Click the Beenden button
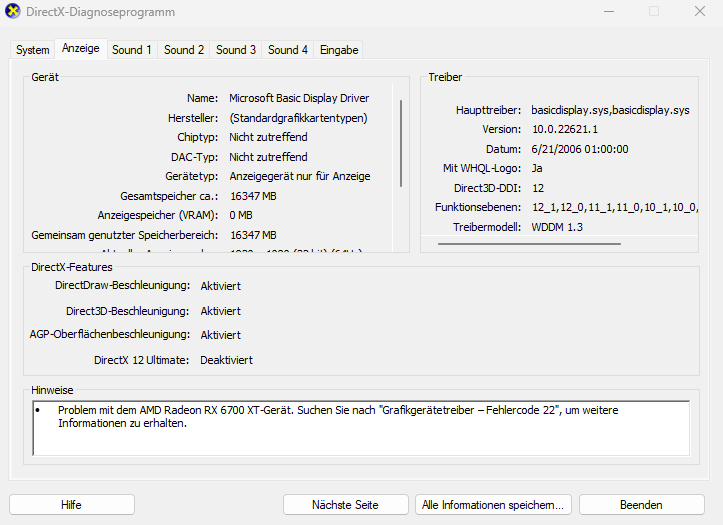Screen dimensions: 723x525 [641, 505]
